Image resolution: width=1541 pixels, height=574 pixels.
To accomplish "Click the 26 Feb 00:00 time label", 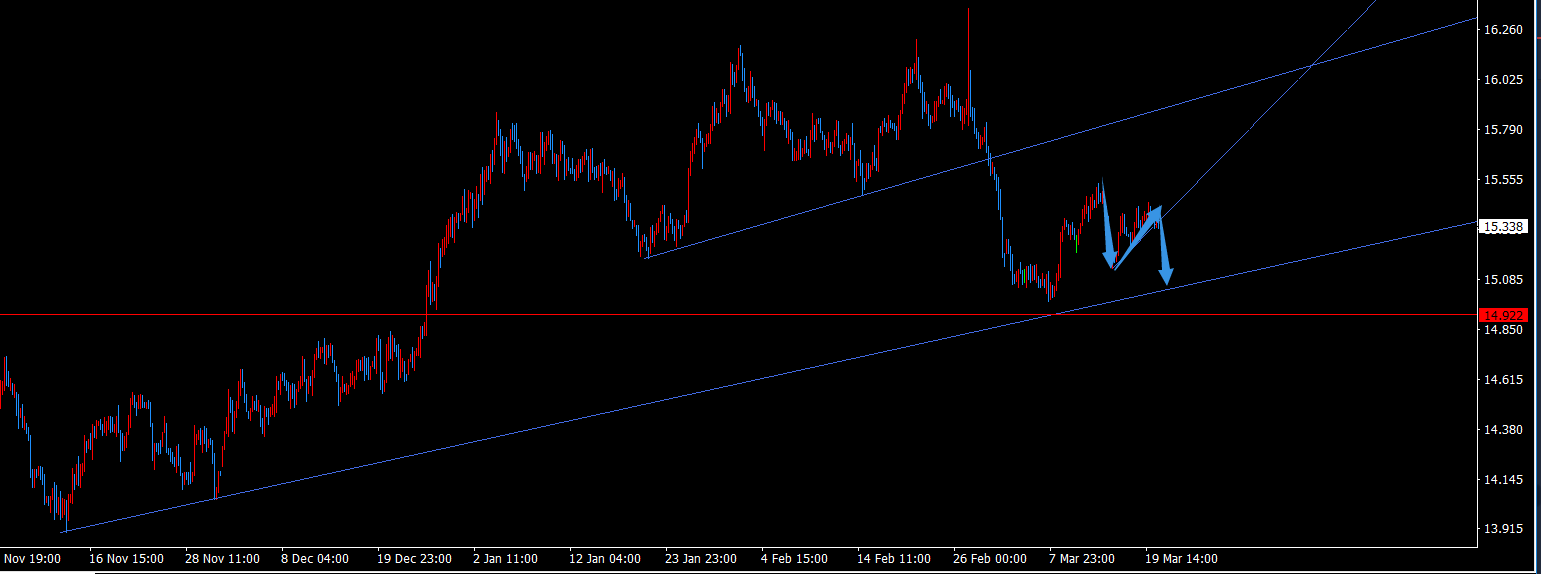I will (x=991, y=559).
